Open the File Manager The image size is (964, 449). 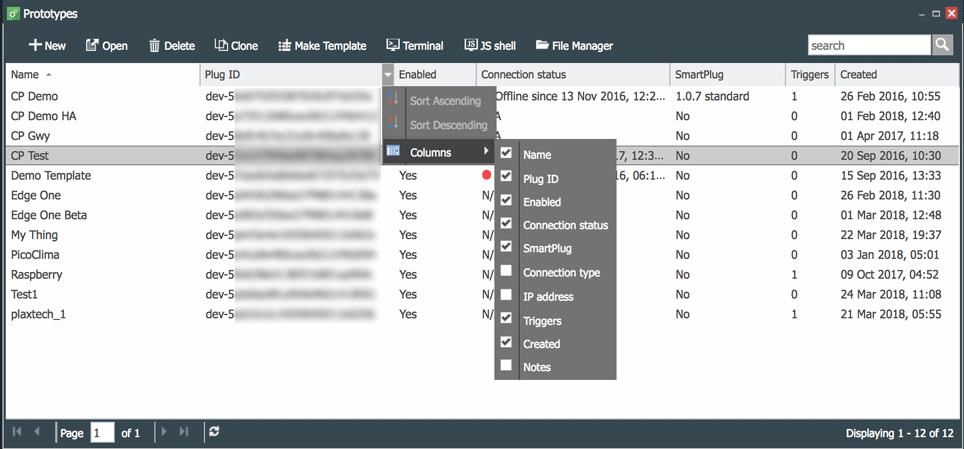[x=574, y=46]
